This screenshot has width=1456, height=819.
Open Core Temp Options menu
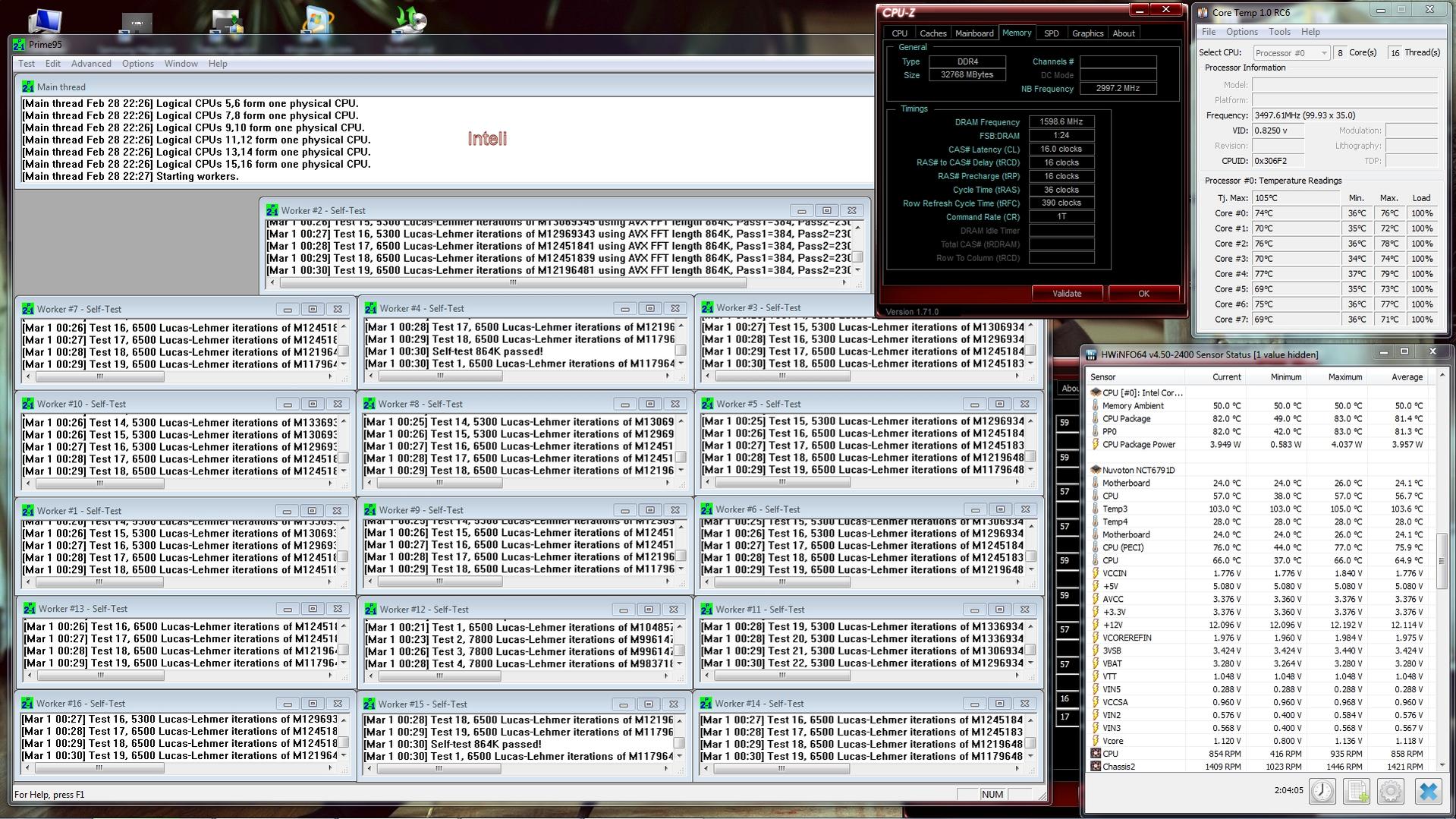click(x=1242, y=32)
